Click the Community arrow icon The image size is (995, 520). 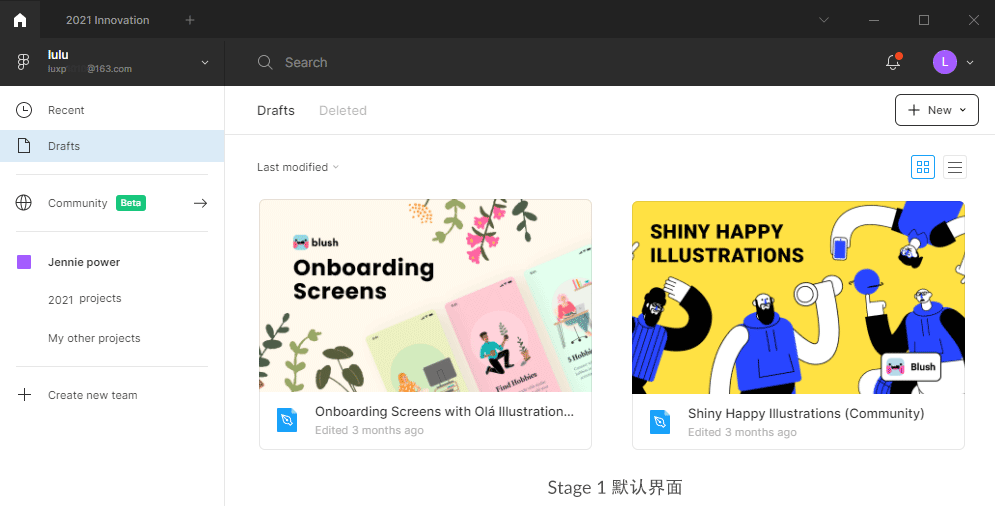(x=201, y=203)
